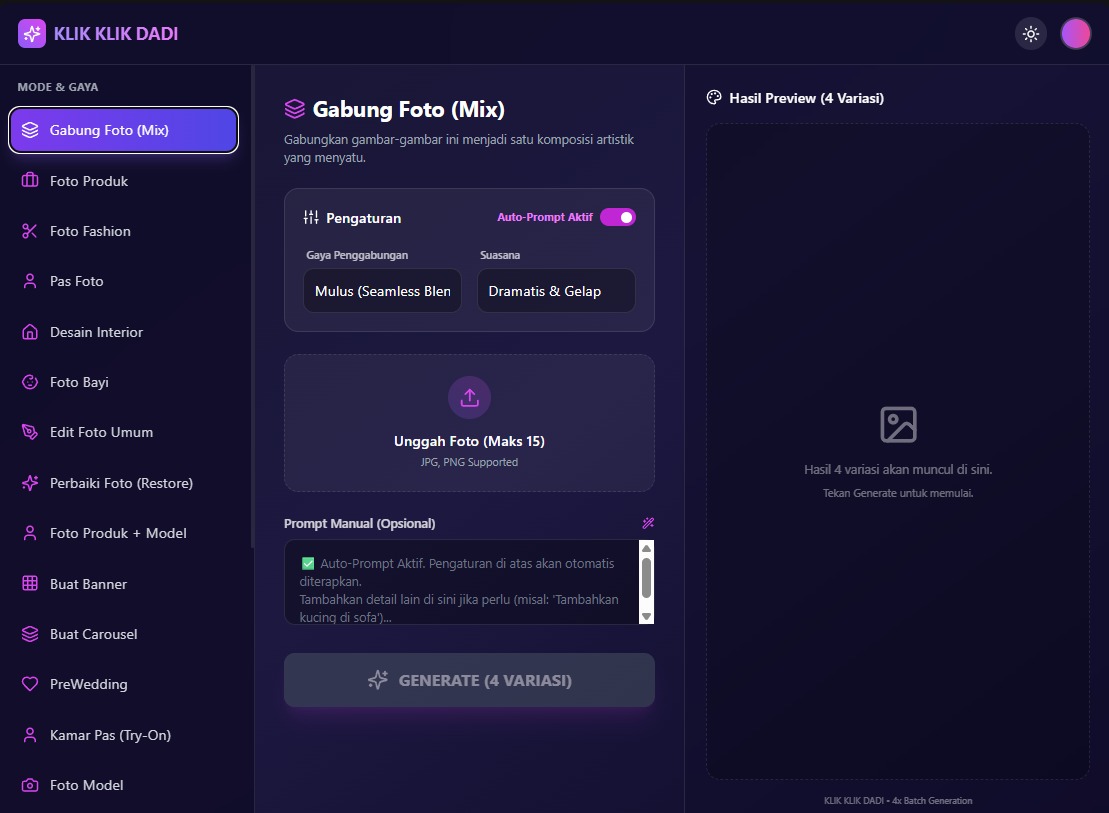This screenshot has width=1109, height=813.
Task: Open the Gaya Penggabungan dropdown
Action: click(382, 291)
